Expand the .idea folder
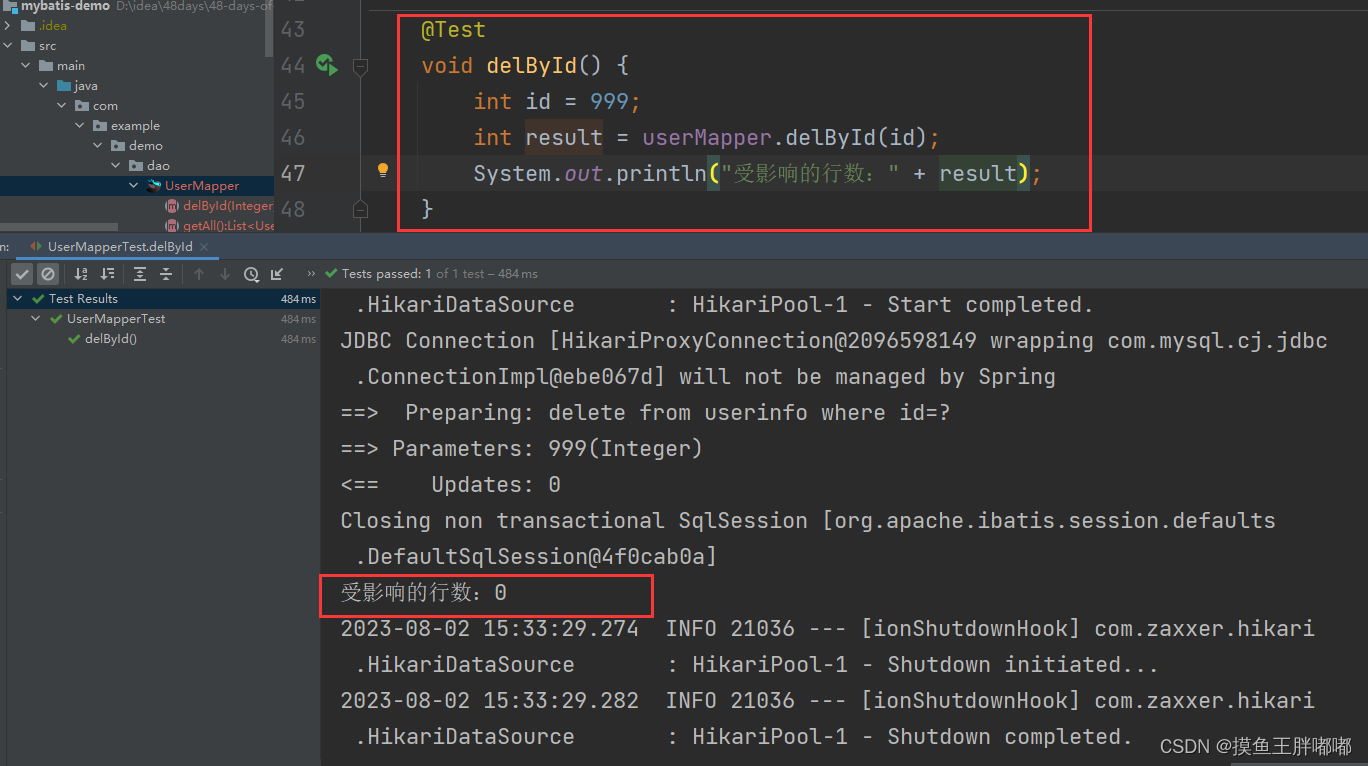The width and height of the screenshot is (1368, 766). pyautogui.click(x=8, y=26)
